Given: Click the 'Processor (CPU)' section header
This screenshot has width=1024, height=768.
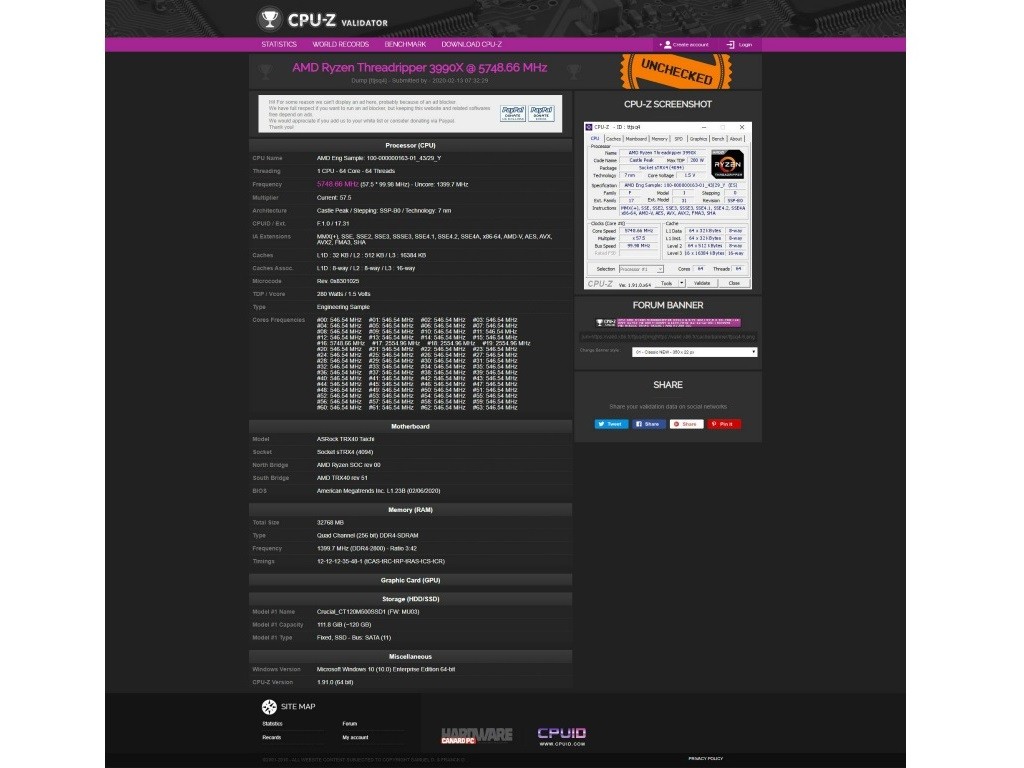Looking at the screenshot, I should [410, 146].
